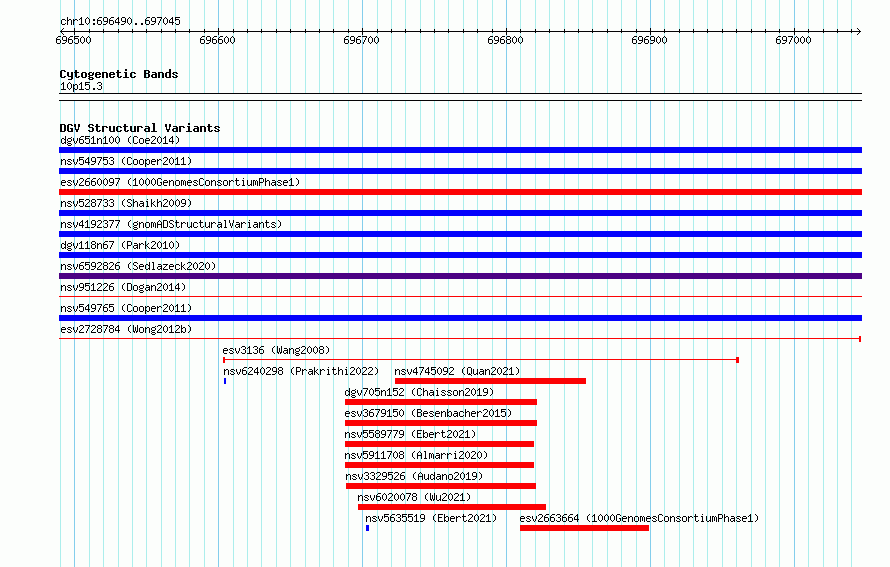
Task: Click ruler position 696900
Action: pos(649,40)
